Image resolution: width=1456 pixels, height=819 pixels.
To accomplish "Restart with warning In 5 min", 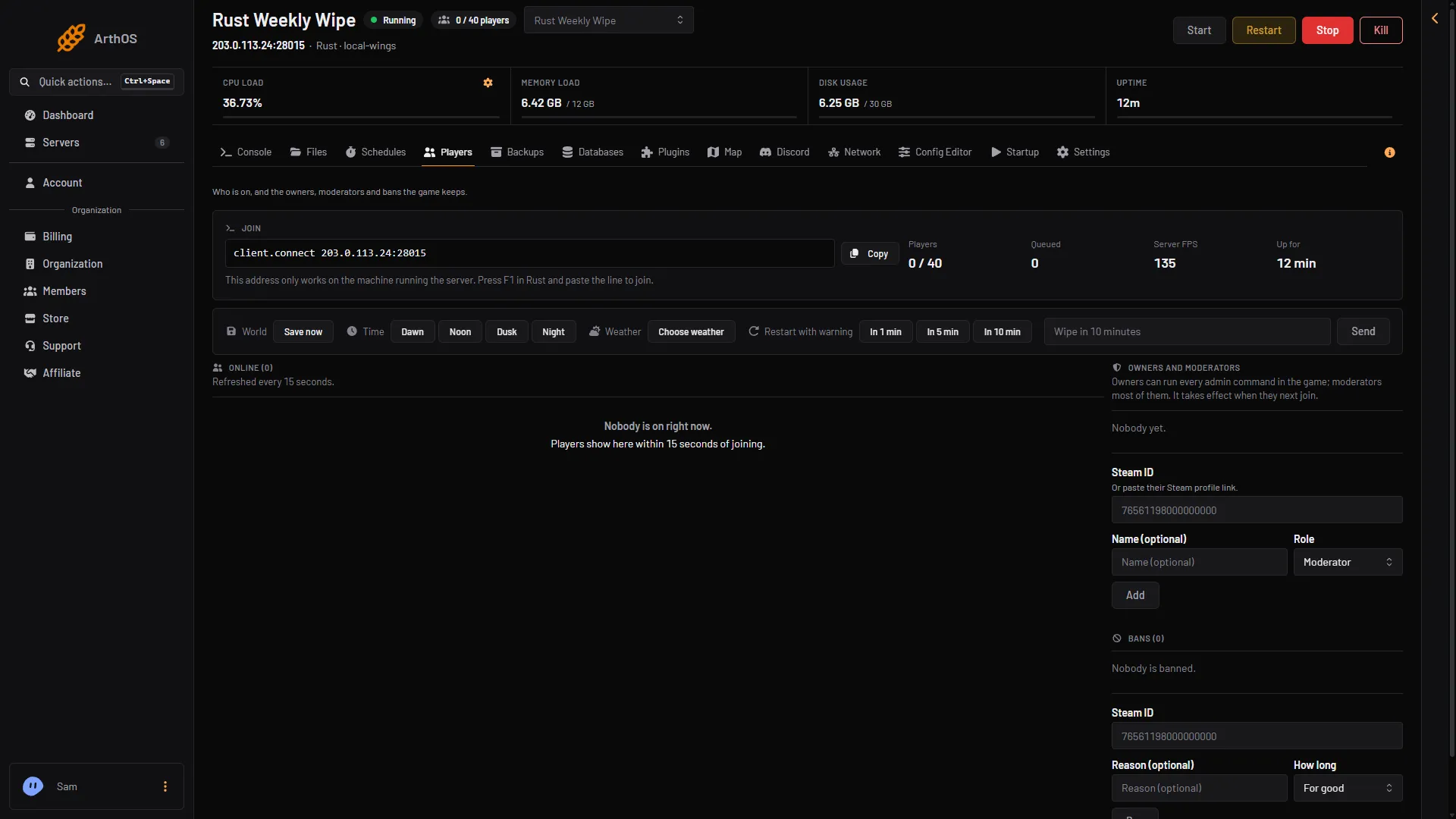I will [943, 332].
